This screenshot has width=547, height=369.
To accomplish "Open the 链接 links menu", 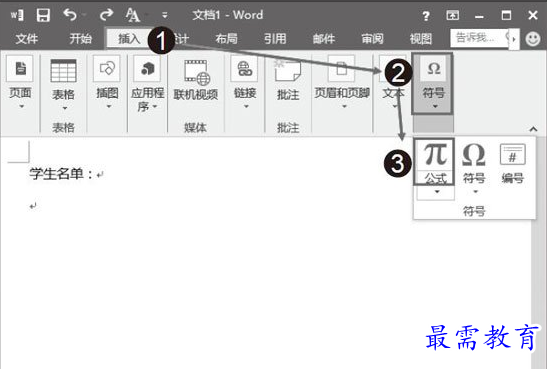I will 245,83.
